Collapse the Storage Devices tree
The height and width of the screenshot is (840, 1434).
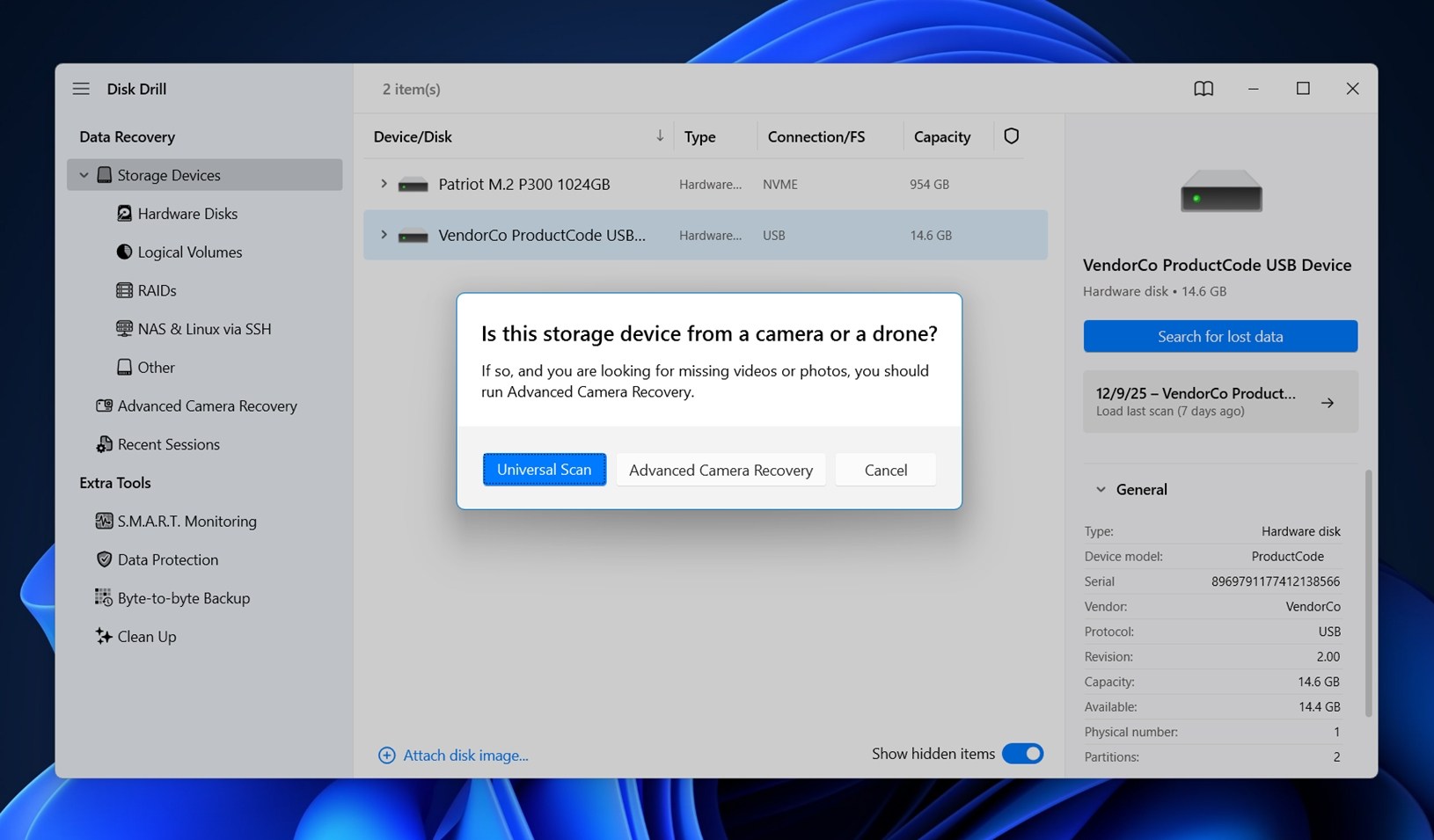click(x=84, y=175)
